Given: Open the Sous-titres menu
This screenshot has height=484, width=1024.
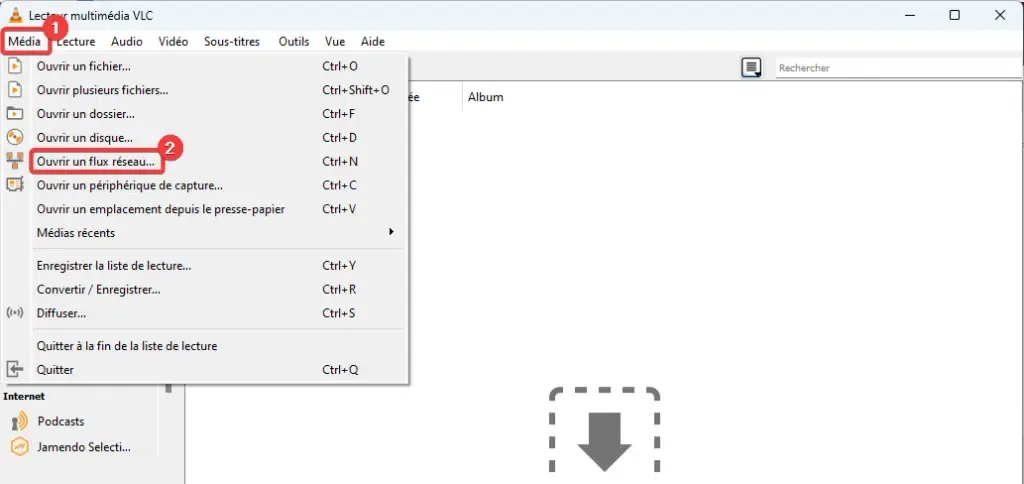Looking at the screenshot, I should click(232, 42).
